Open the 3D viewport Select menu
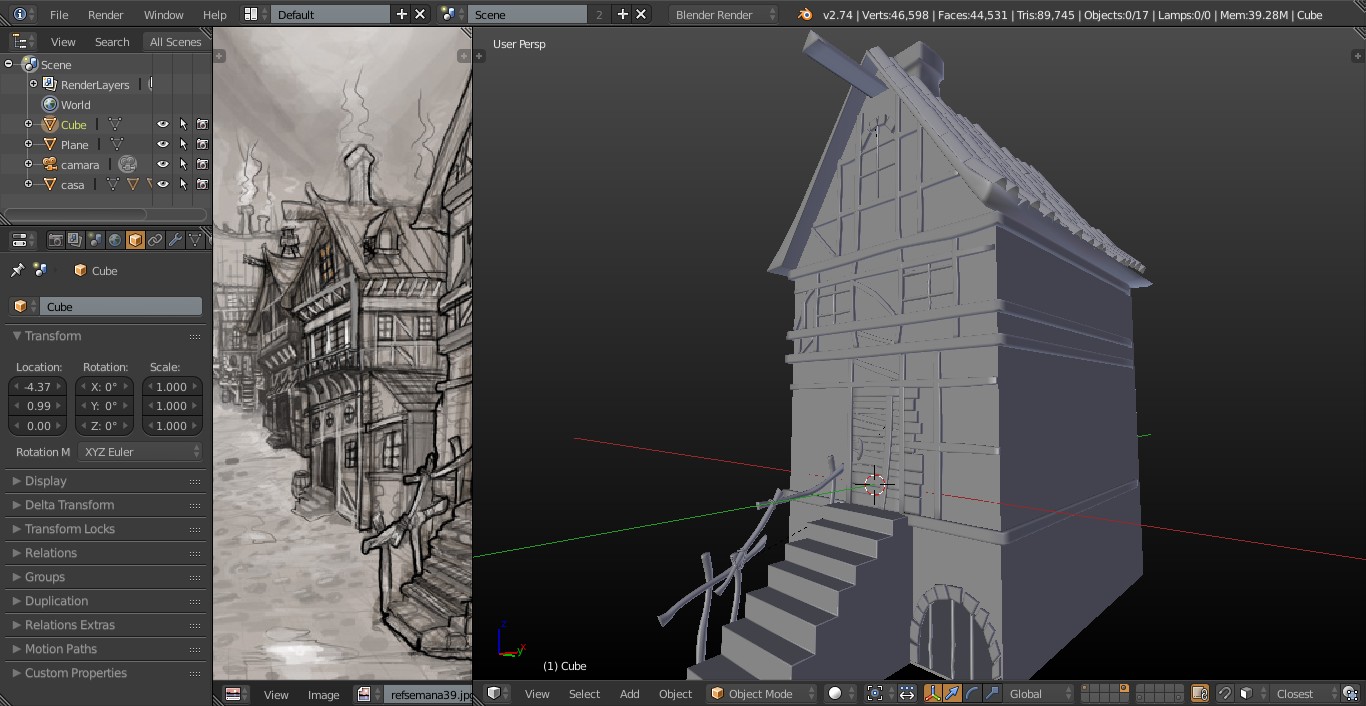Viewport: 1366px width, 706px height. tap(584, 693)
